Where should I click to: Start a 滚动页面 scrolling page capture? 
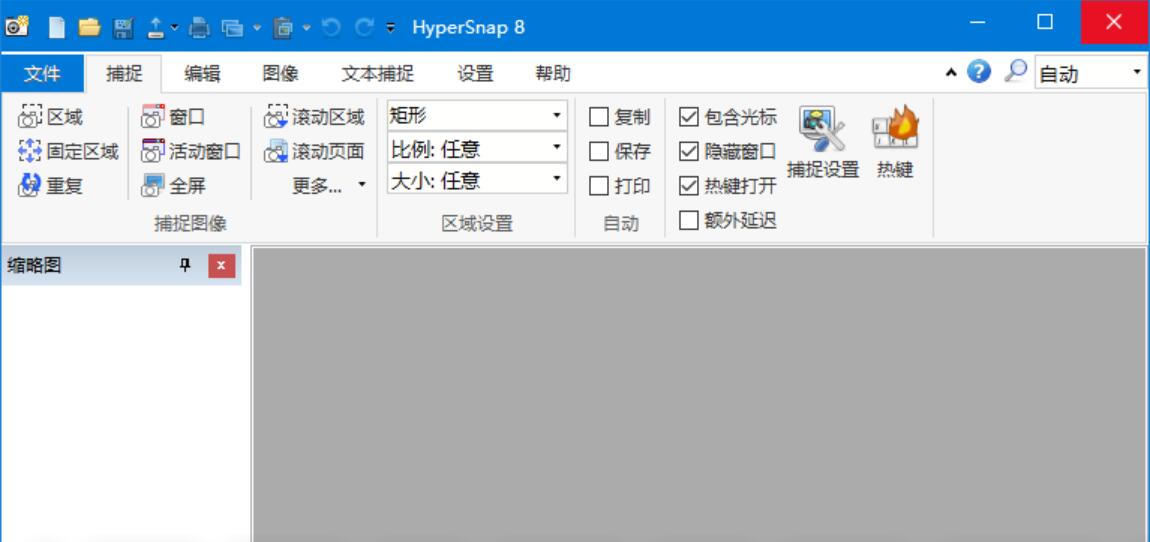coord(315,152)
